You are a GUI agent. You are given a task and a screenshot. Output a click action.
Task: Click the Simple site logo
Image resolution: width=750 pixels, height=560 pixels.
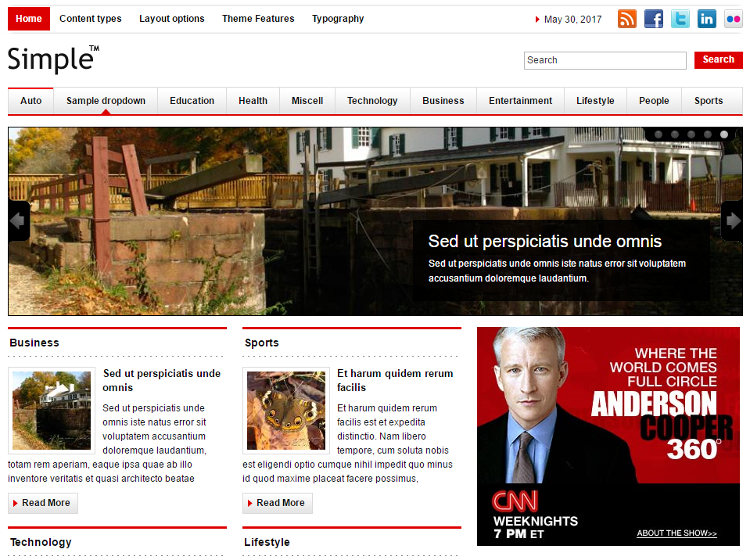point(54,59)
